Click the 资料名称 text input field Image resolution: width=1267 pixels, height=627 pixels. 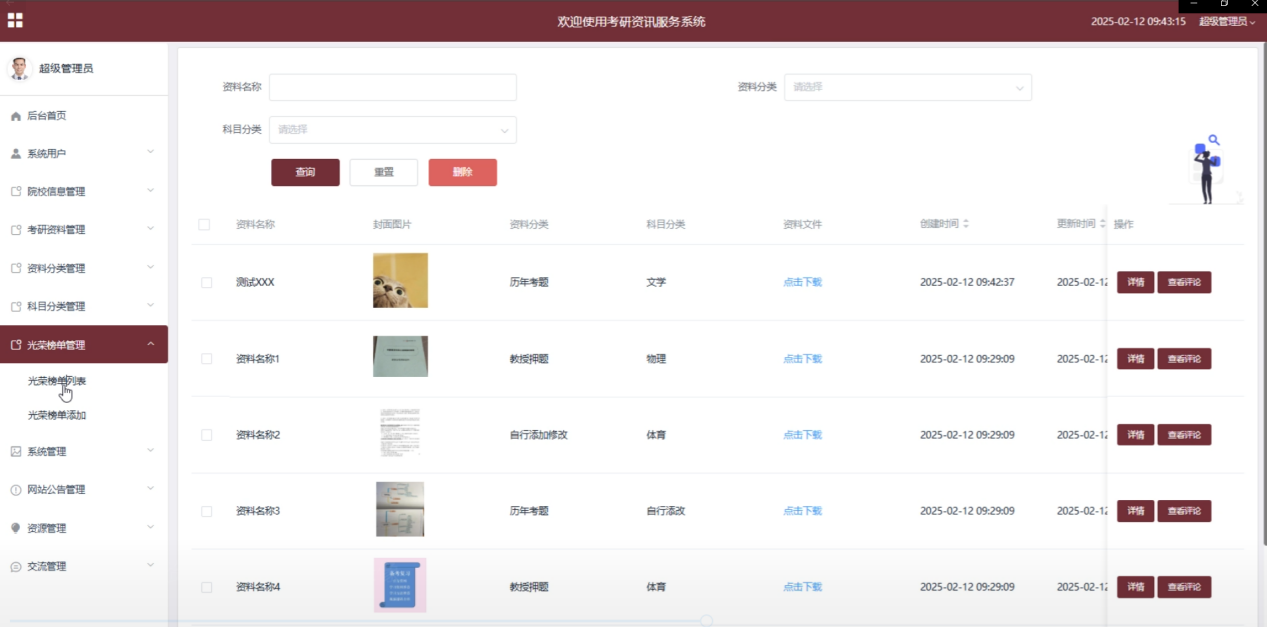pos(393,87)
